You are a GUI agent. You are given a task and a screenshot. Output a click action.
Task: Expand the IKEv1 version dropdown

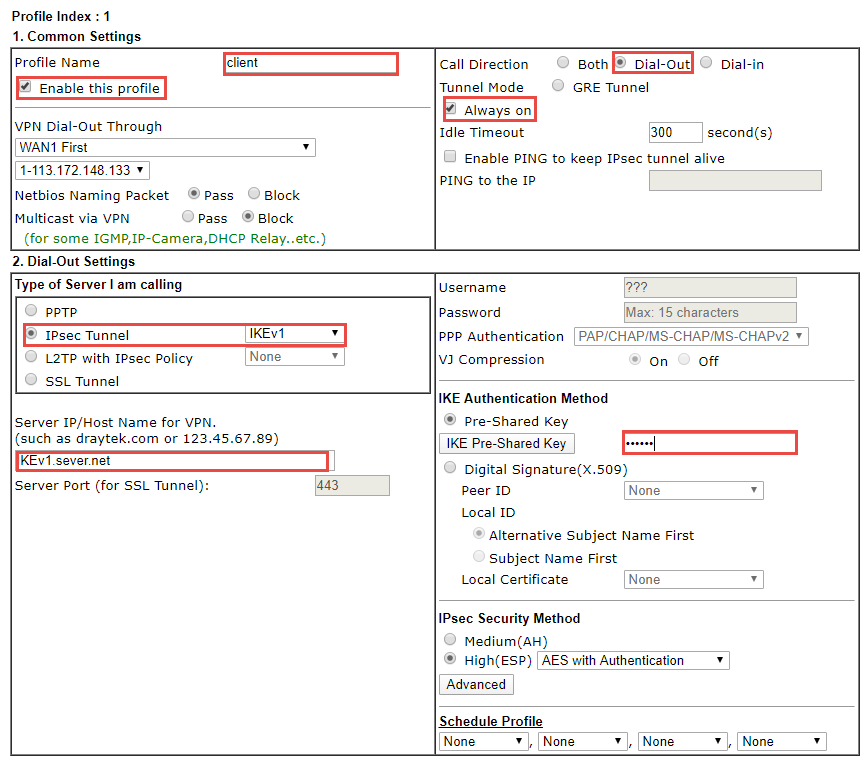click(x=294, y=333)
